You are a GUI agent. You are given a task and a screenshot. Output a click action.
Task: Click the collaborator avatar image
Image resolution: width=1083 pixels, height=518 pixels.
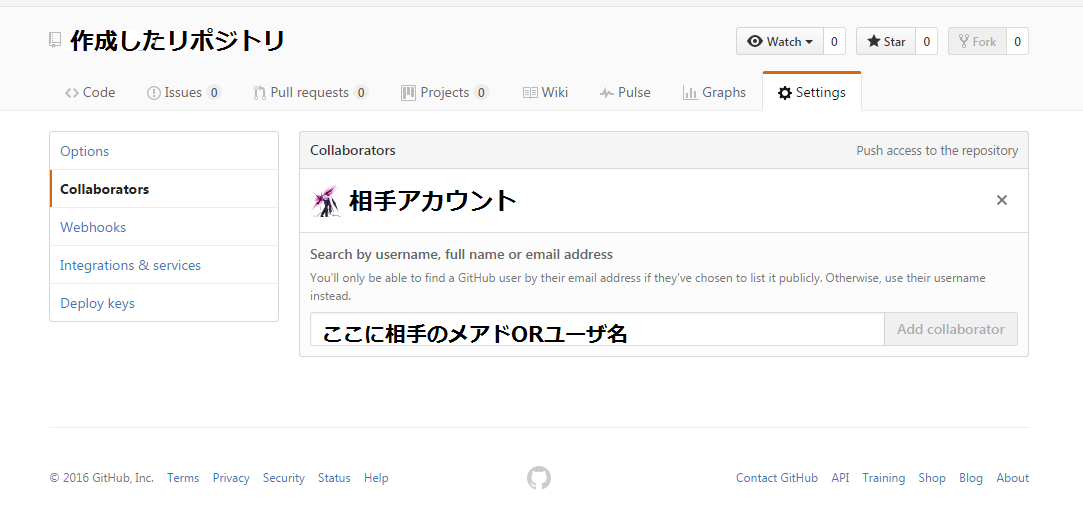[326, 201]
